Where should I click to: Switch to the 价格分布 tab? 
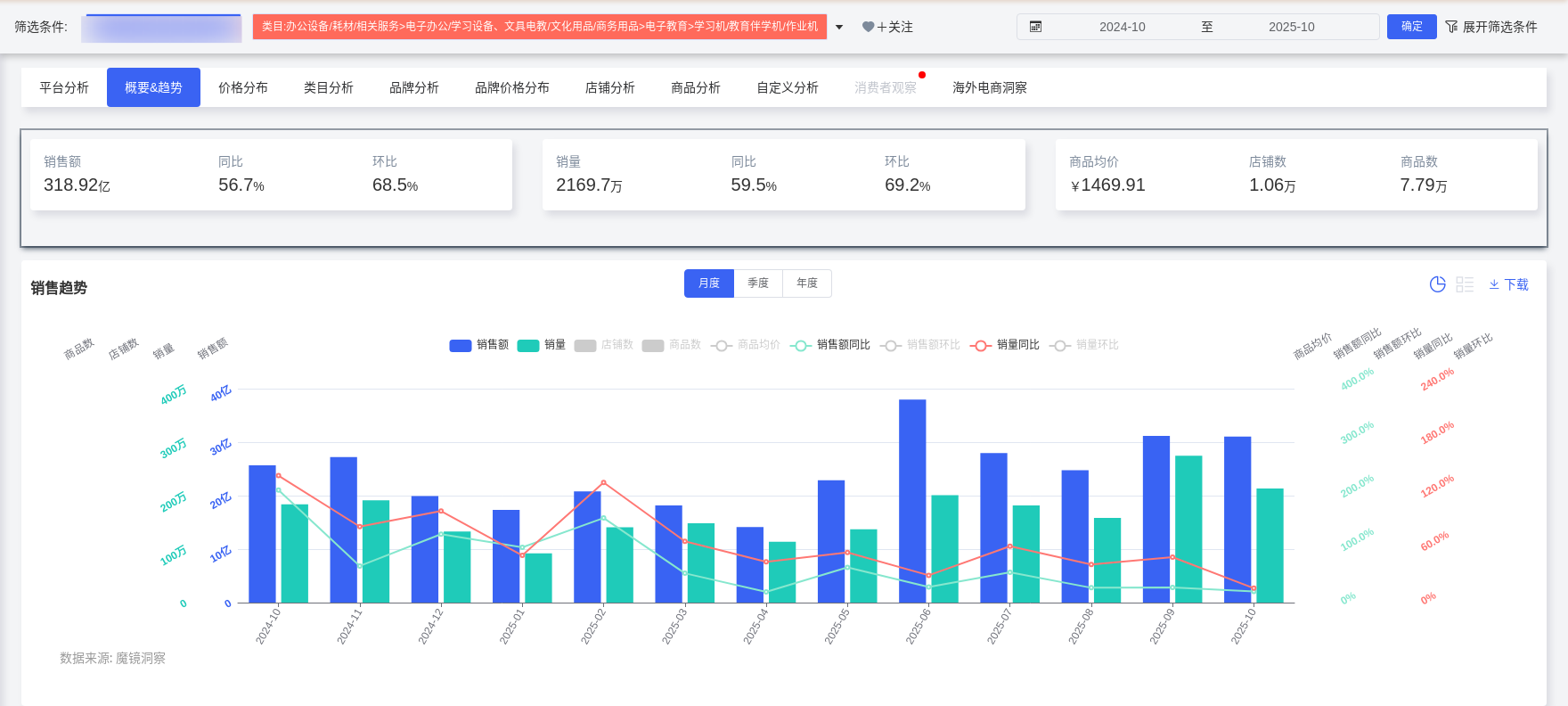243,87
